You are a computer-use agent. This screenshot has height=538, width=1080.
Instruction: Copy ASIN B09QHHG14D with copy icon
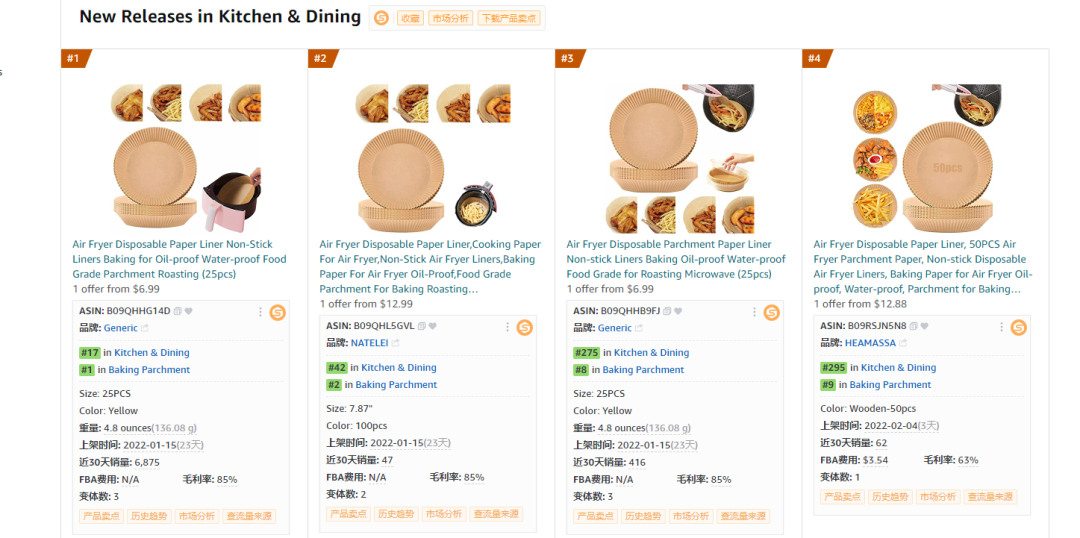pos(178,311)
